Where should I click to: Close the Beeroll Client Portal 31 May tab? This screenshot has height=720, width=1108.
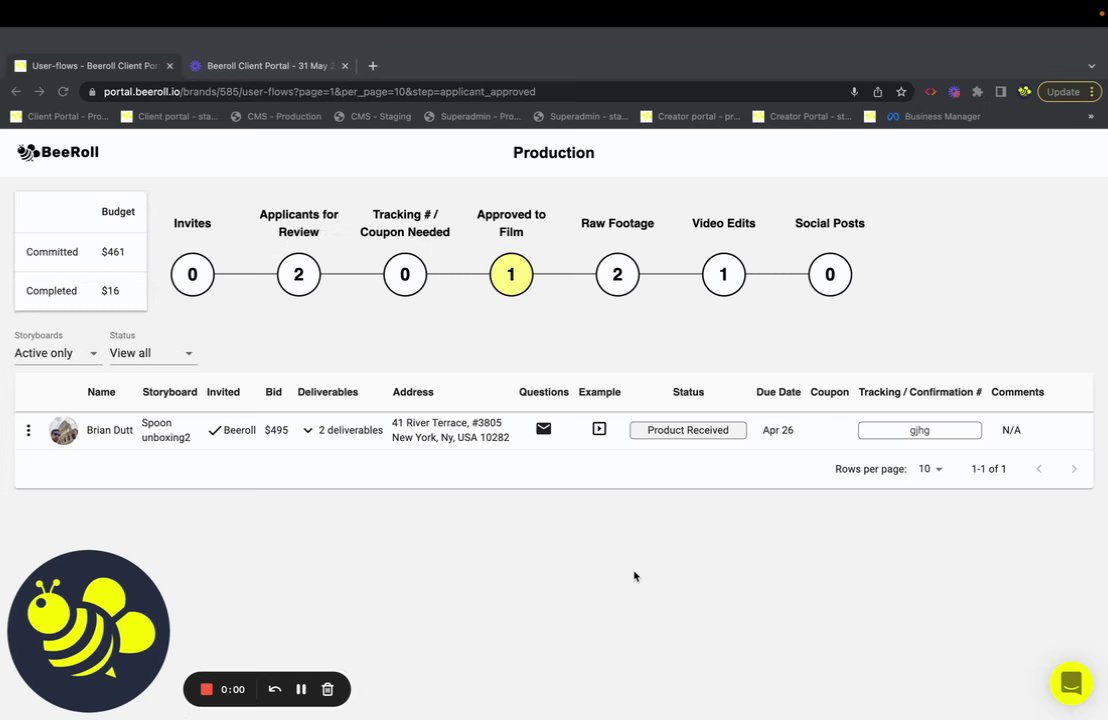[x=345, y=66]
